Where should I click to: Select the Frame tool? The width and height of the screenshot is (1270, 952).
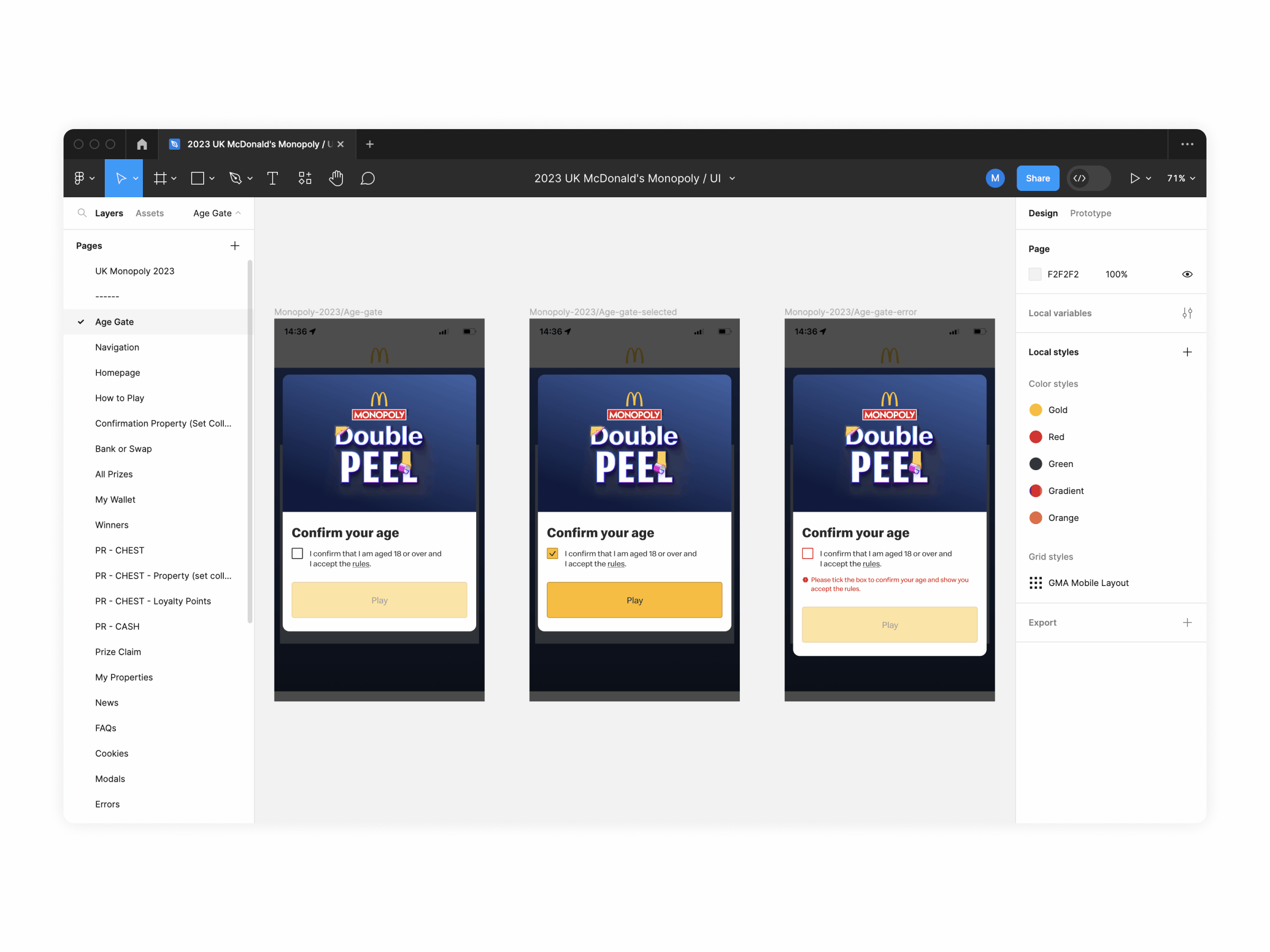pos(160,178)
